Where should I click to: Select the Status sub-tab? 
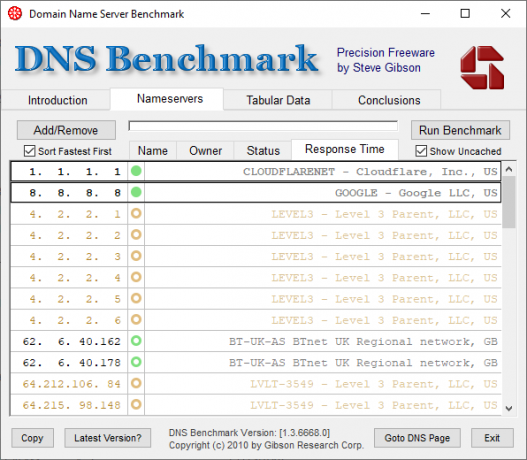point(263,151)
